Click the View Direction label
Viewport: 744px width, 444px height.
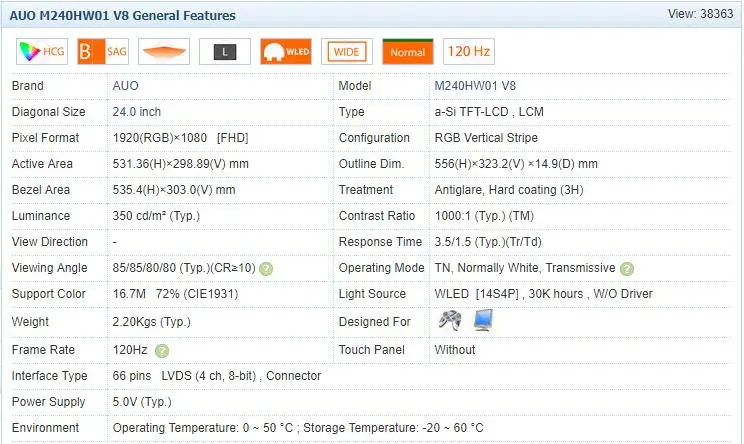[x=50, y=242]
